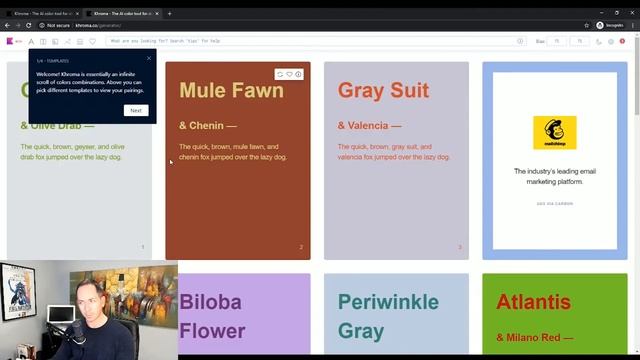Viewport: 640px width, 360px height.
Task: Select the Type template icon
Action: (x=31, y=42)
